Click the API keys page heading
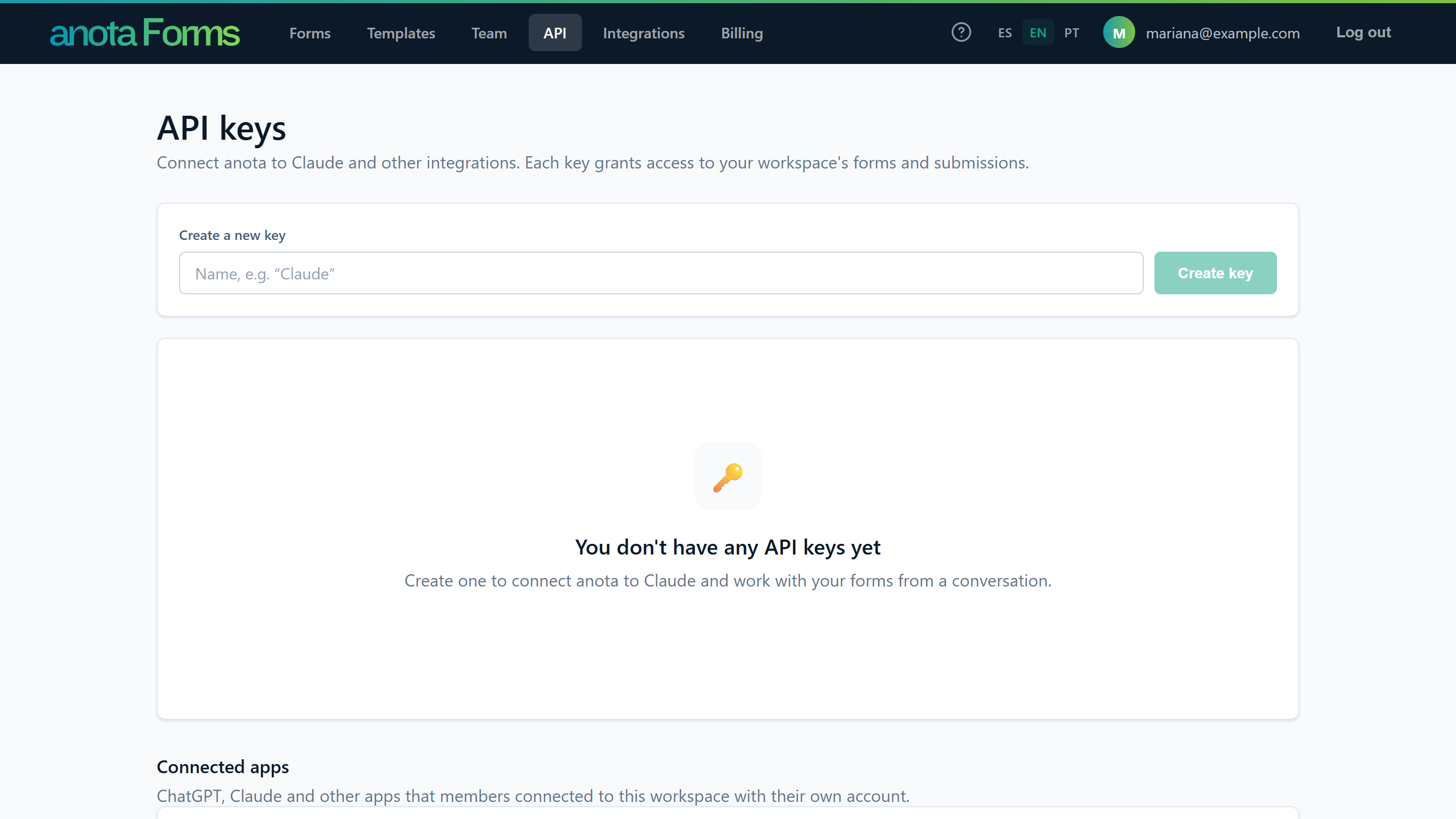 (x=221, y=128)
